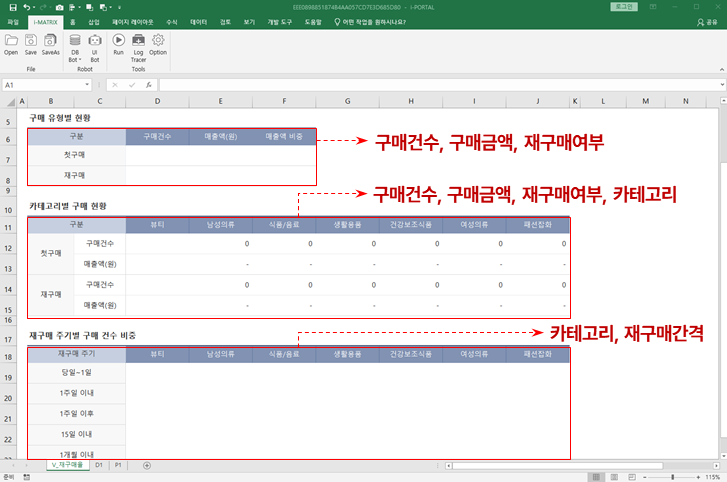The width and height of the screenshot is (727, 482).
Task: Switch to Page Break Preview icon
Action: pos(632,477)
